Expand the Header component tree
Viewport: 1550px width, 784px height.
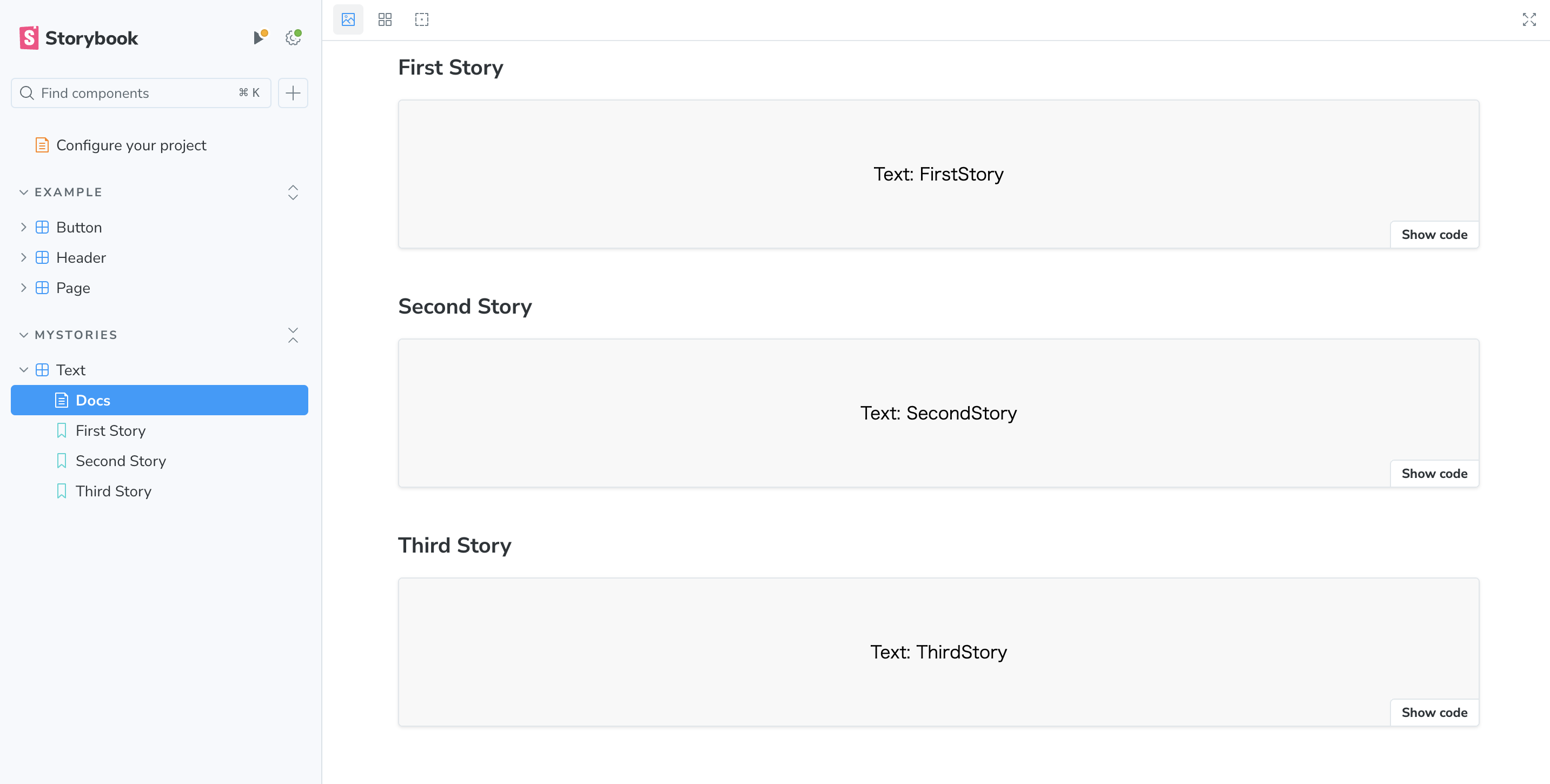point(23,257)
